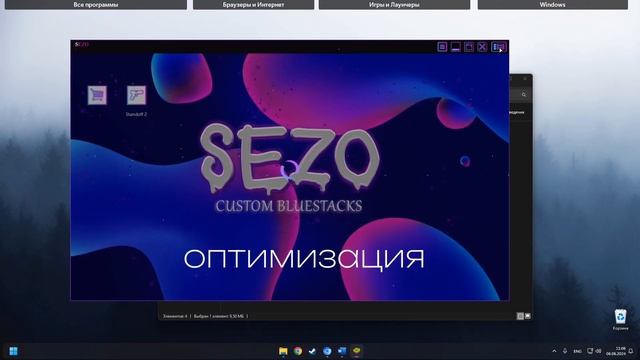
Task: Toggle the BlueStacks sidebar panel icon
Action: click(x=498, y=47)
